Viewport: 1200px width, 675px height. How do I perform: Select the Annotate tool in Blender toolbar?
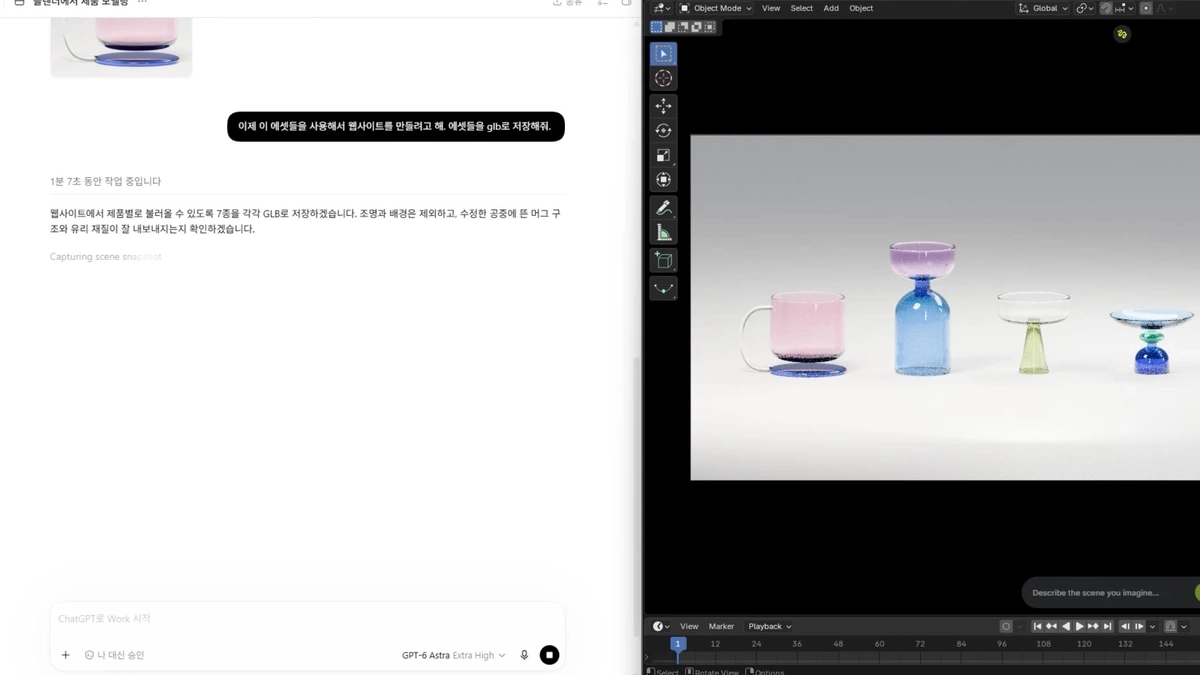pos(663,208)
